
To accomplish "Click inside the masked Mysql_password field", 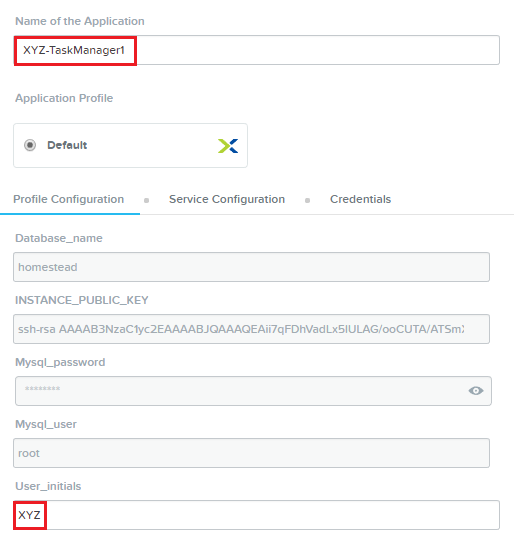I will [253, 391].
